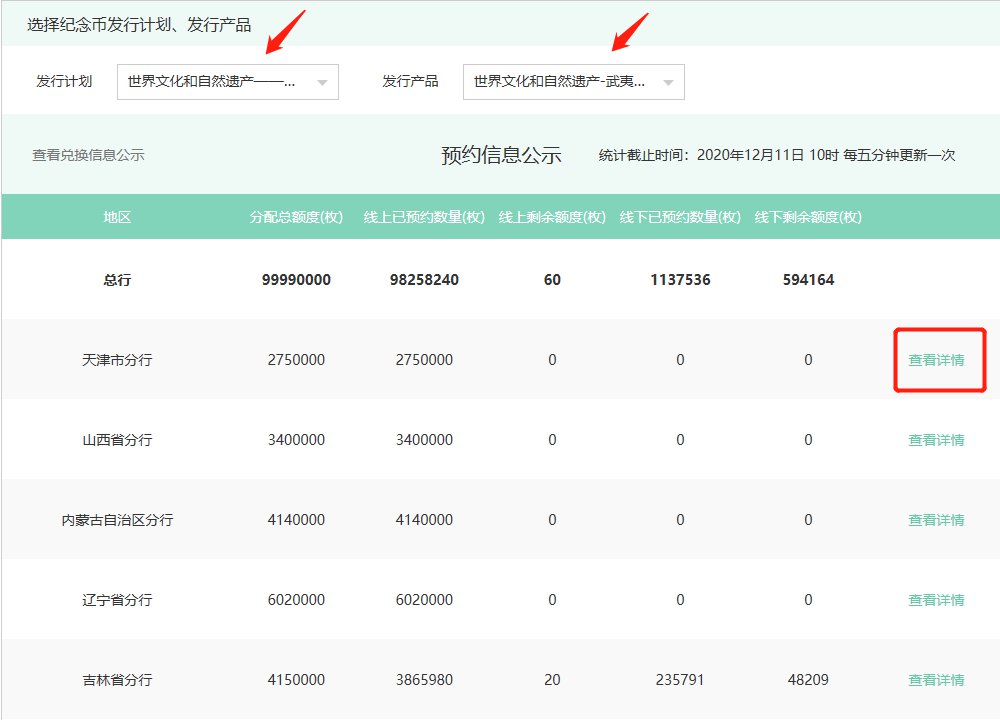Viewport: 1000px width, 720px height.
Task: Click the 线下剩余额度(枚) column header
Action: 808,217
